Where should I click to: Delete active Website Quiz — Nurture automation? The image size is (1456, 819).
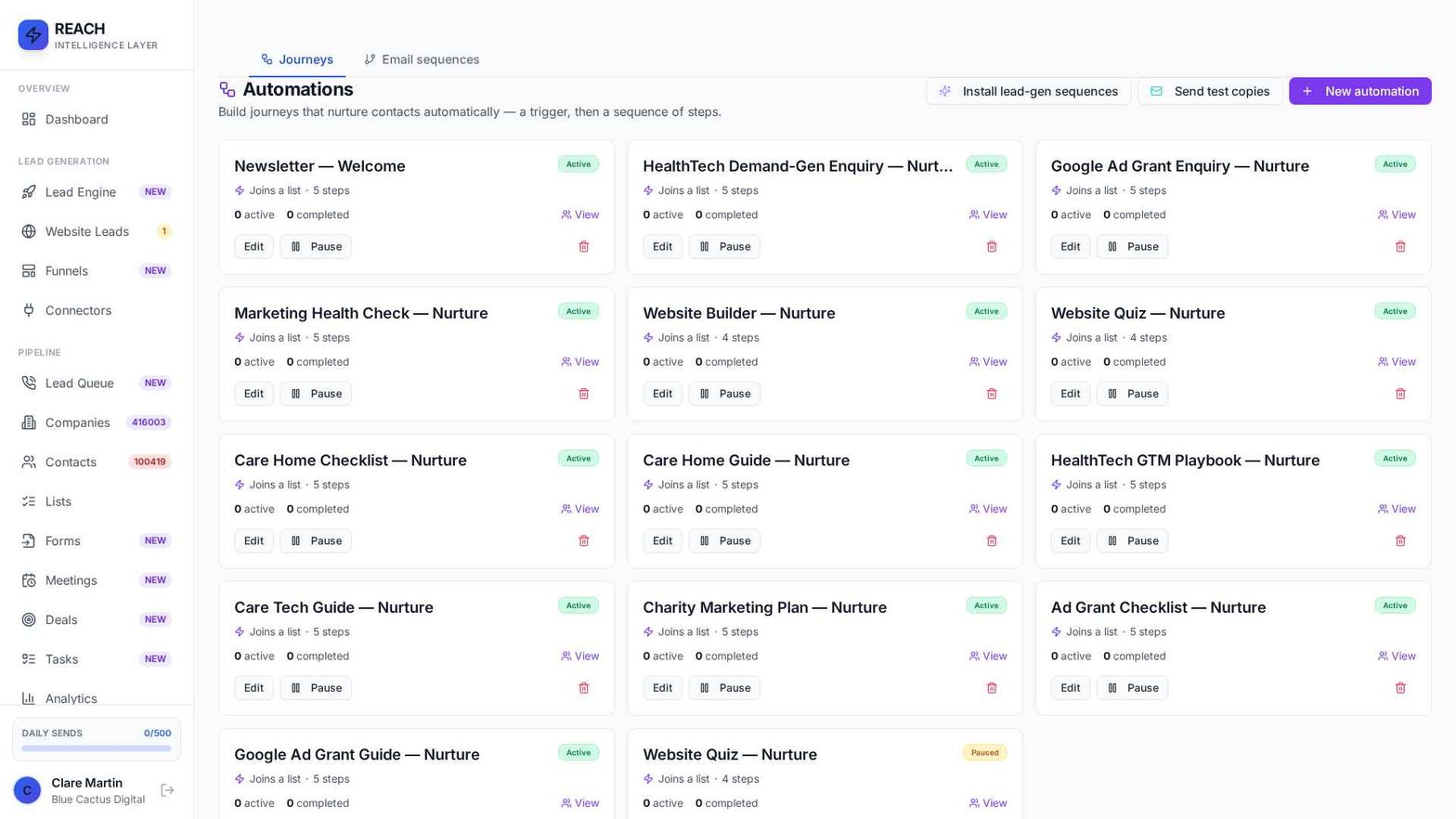coord(1400,394)
